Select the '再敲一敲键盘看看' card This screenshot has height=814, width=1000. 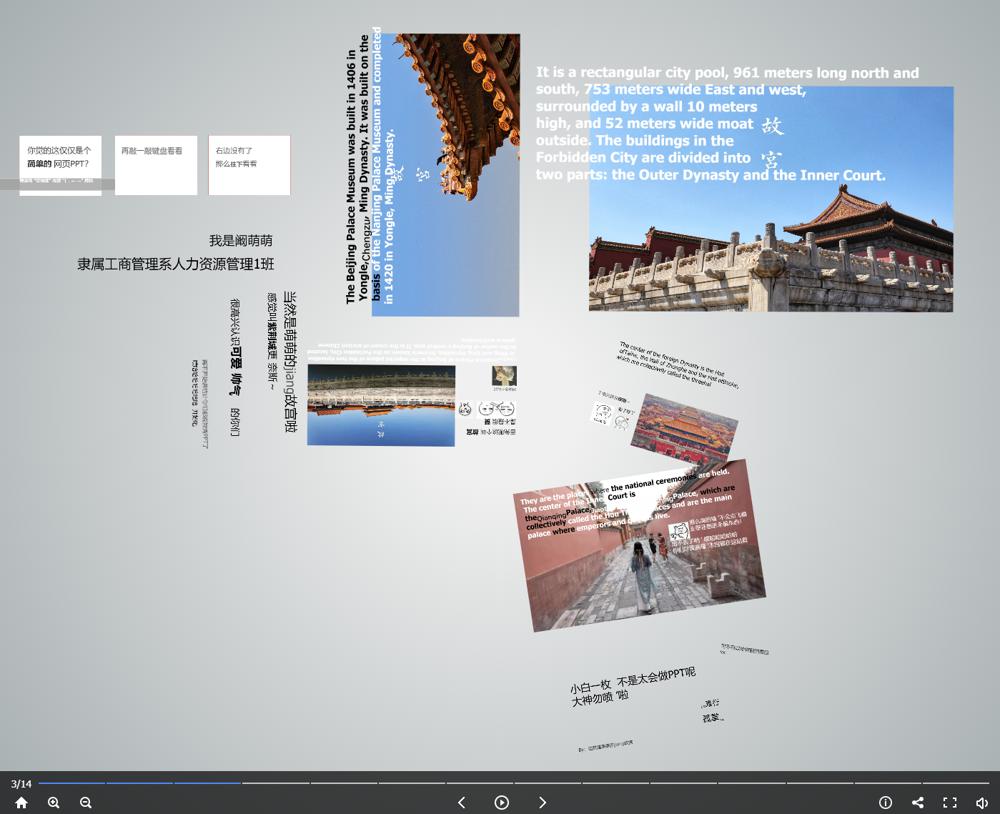tap(155, 163)
